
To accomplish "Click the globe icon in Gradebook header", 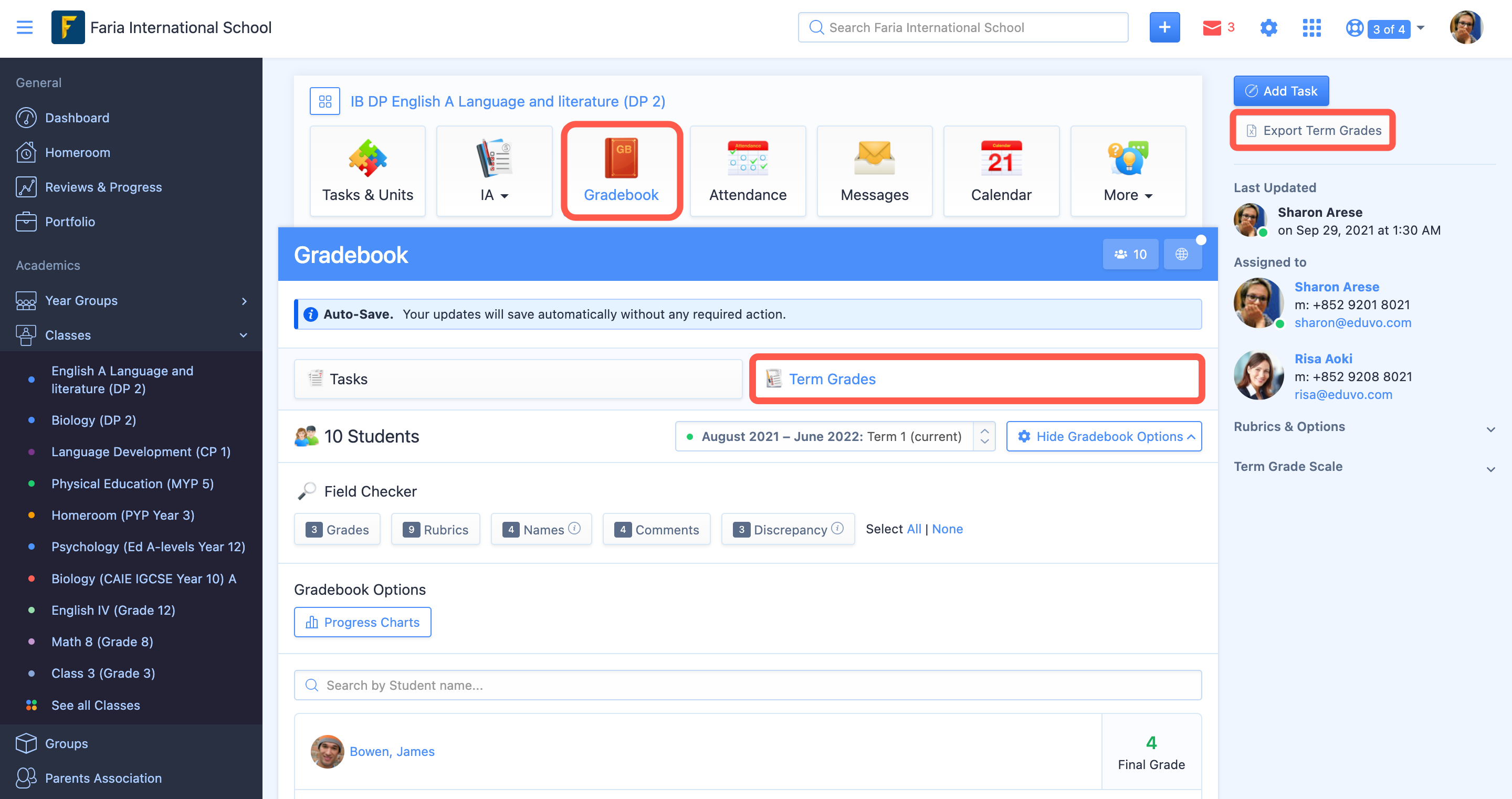I will tap(1182, 254).
